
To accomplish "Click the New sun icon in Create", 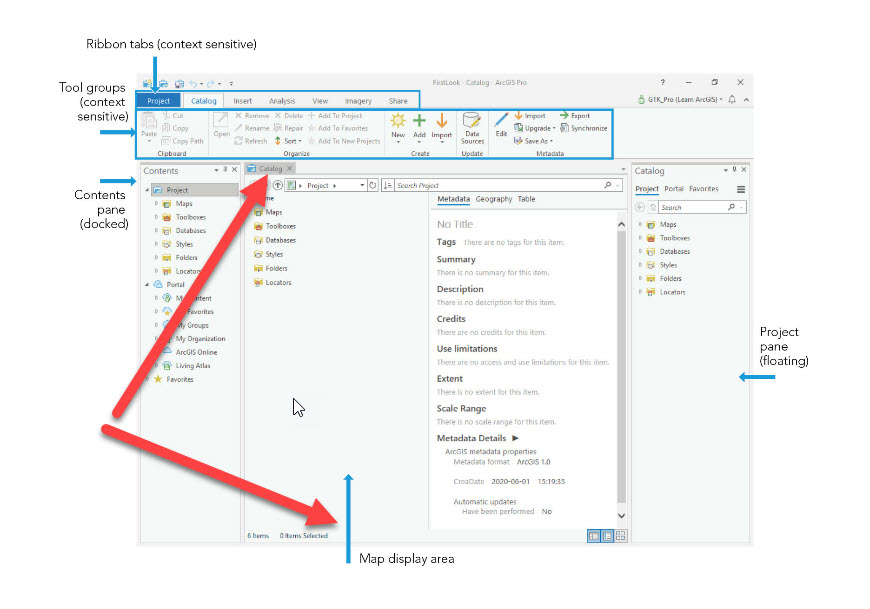I will point(398,120).
